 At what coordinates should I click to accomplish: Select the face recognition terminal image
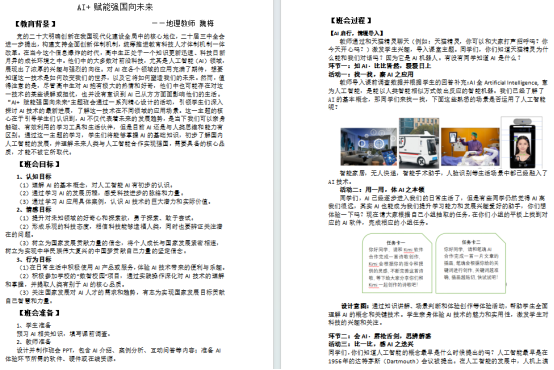tap(522, 143)
